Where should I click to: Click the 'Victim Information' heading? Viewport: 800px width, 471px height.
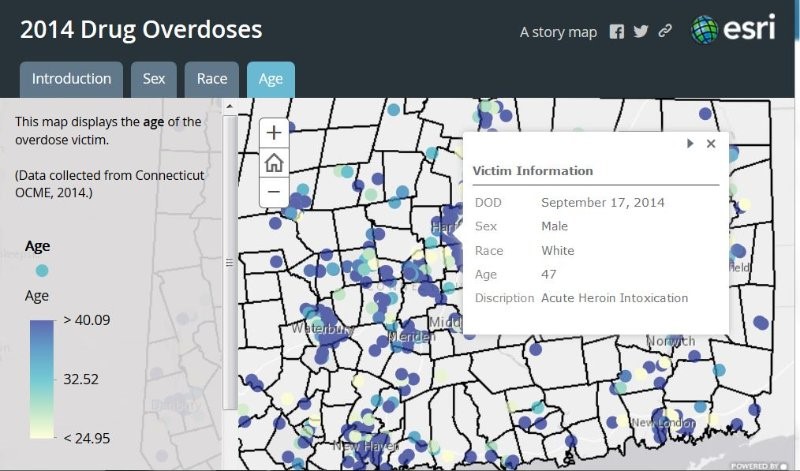pos(533,171)
